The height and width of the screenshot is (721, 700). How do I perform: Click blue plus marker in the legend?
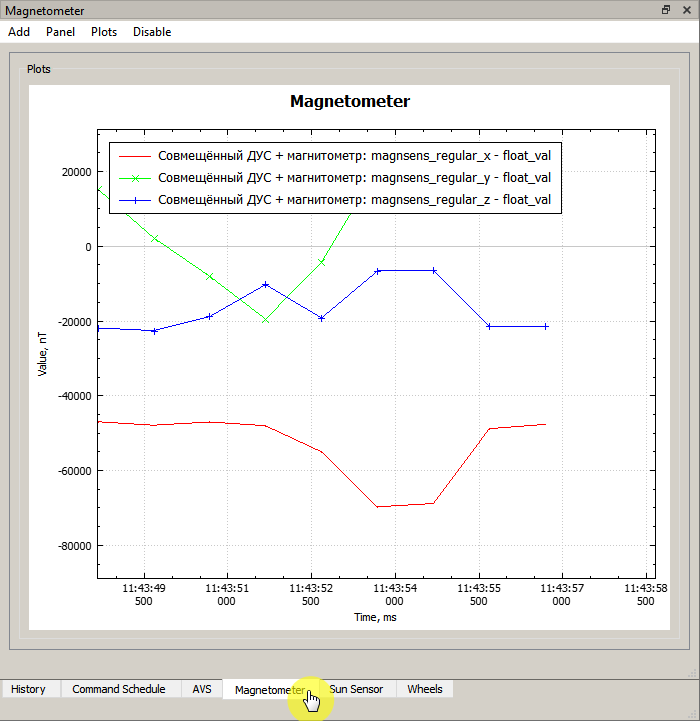coord(134,200)
